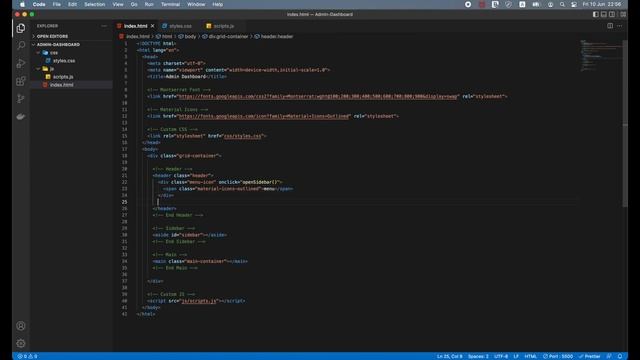The width and height of the screenshot is (640, 360).
Task: Click LF end-of-line selector
Action: [516, 356]
